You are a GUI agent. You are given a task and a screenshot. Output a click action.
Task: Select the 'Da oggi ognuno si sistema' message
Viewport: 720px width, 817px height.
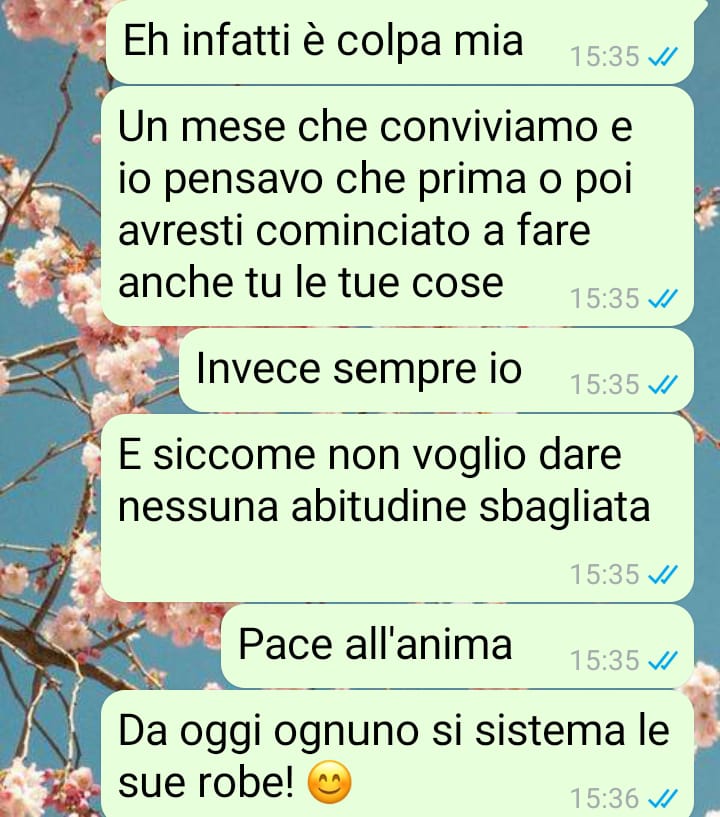pos(399,754)
